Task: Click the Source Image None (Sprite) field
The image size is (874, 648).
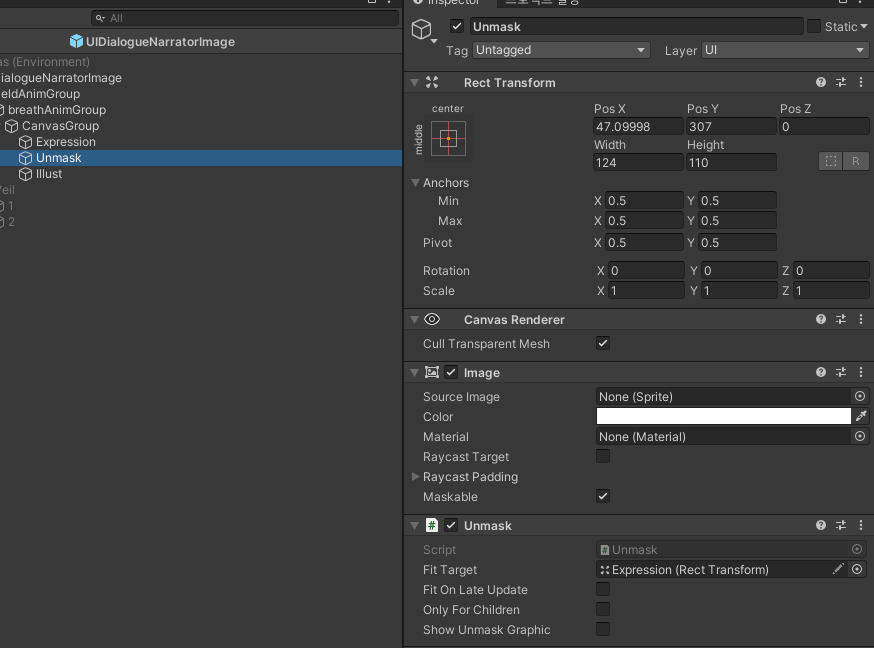Action: [724, 396]
